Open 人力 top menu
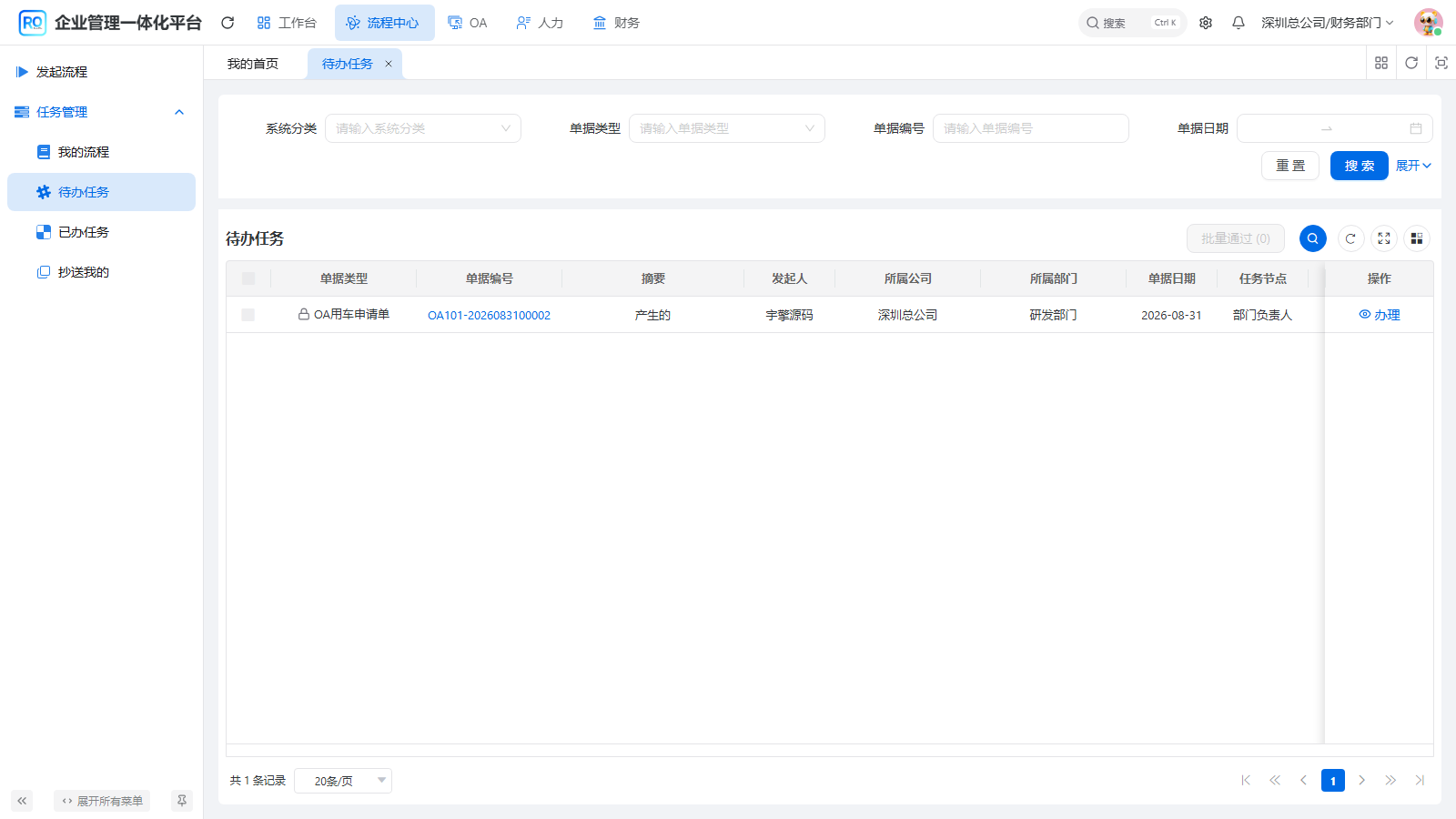 (540, 23)
